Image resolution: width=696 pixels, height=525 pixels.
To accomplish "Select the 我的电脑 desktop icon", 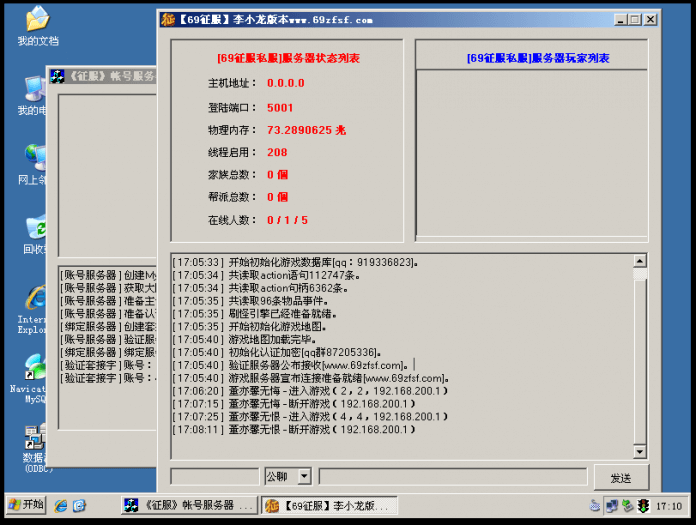I will 34,89.
